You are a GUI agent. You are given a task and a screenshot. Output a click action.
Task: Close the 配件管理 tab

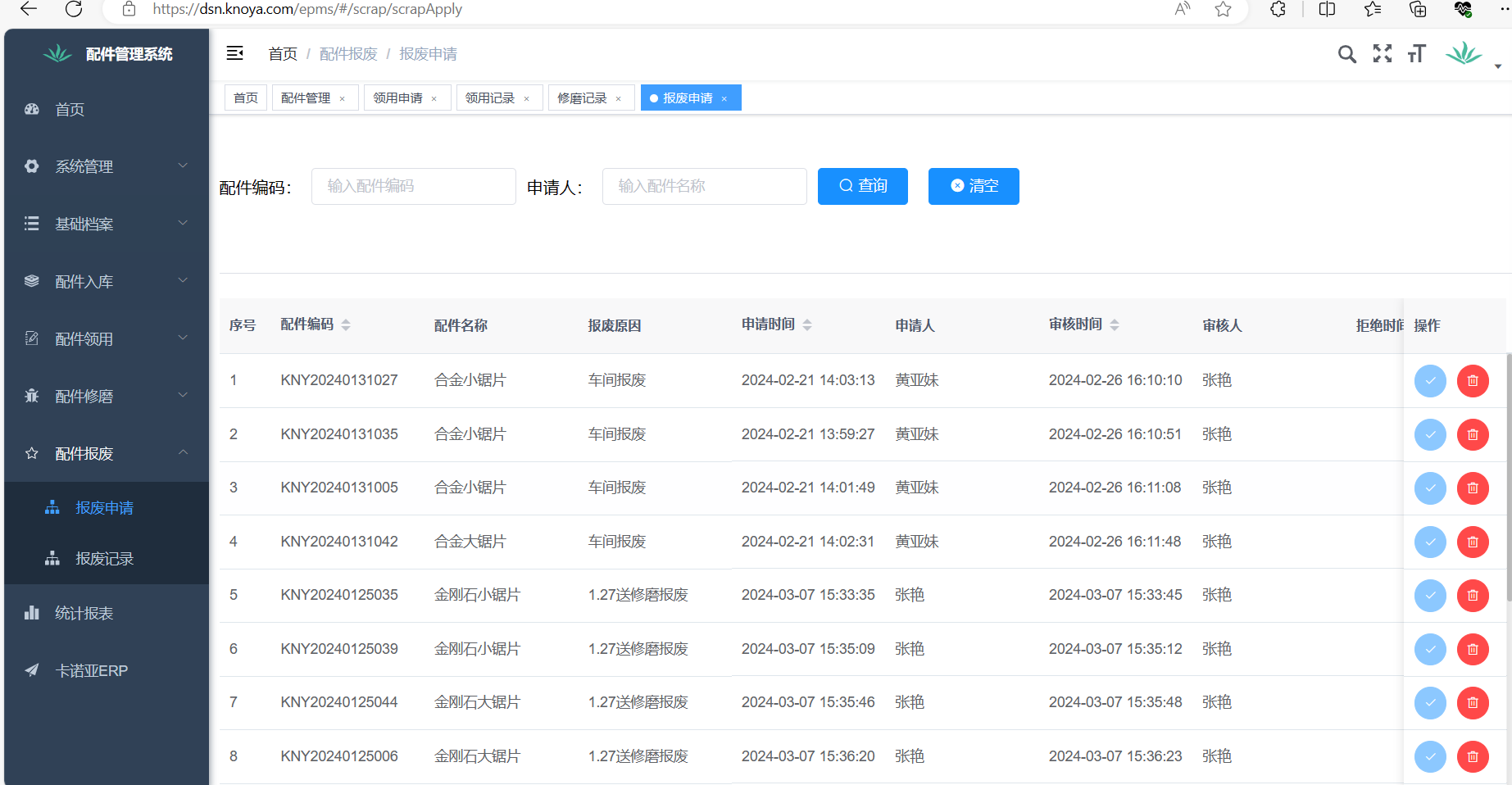coord(343,99)
